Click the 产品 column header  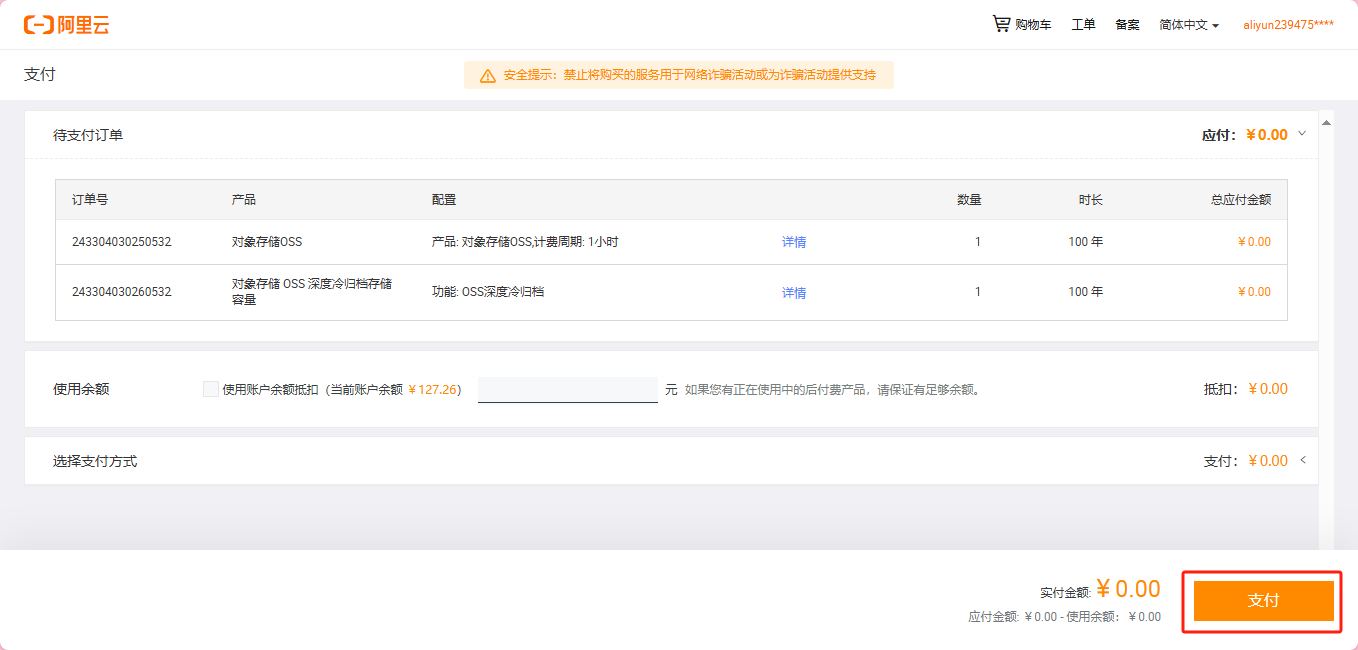point(244,199)
